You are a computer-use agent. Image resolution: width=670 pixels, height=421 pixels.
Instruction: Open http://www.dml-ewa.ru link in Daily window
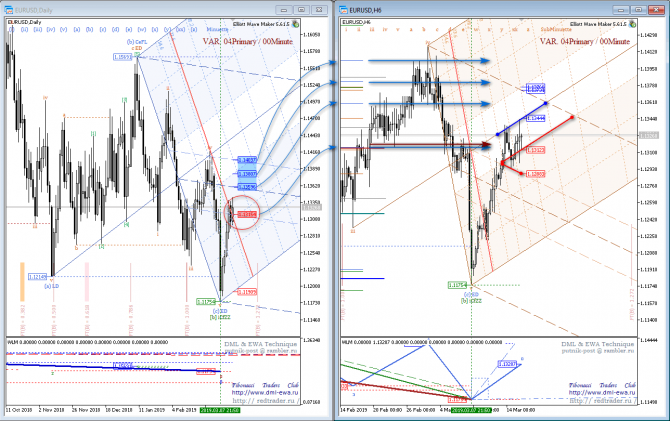click(x=265, y=392)
